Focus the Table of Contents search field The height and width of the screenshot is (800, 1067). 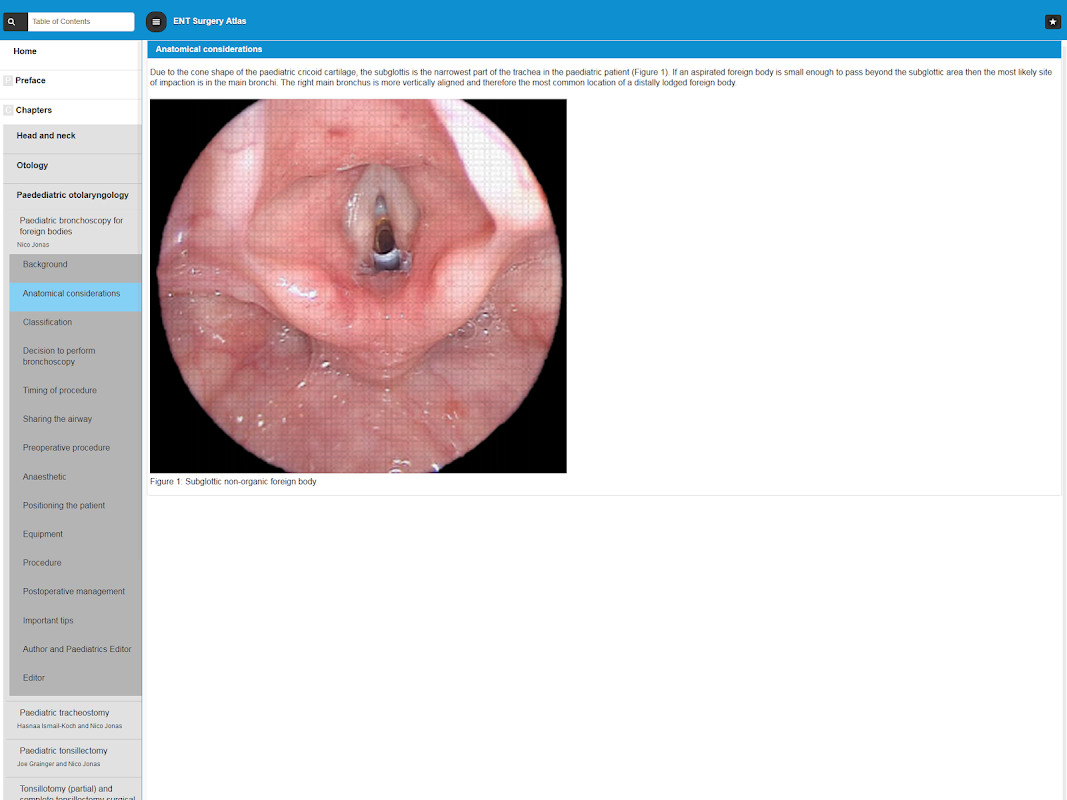81,22
